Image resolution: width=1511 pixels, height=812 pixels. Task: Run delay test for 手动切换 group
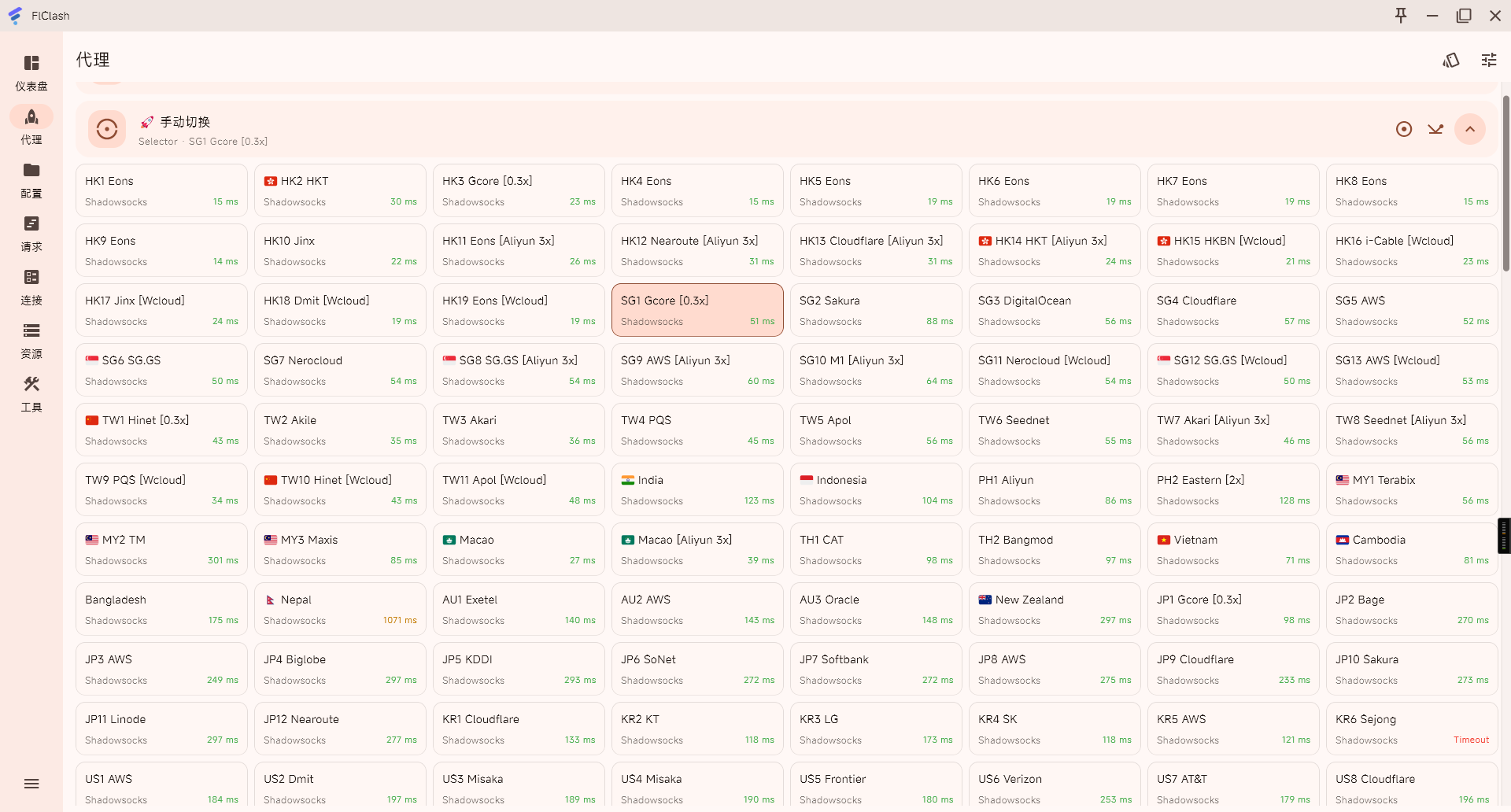(x=1435, y=129)
